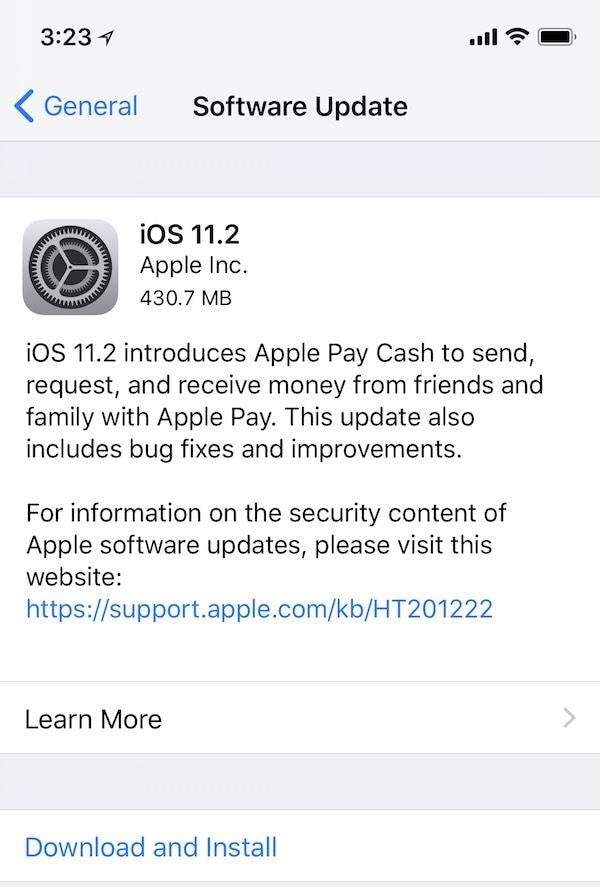Tap the cellular signal bars icon
Image resolution: width=600 pixels, height=887 pixels.
point(484,37)
